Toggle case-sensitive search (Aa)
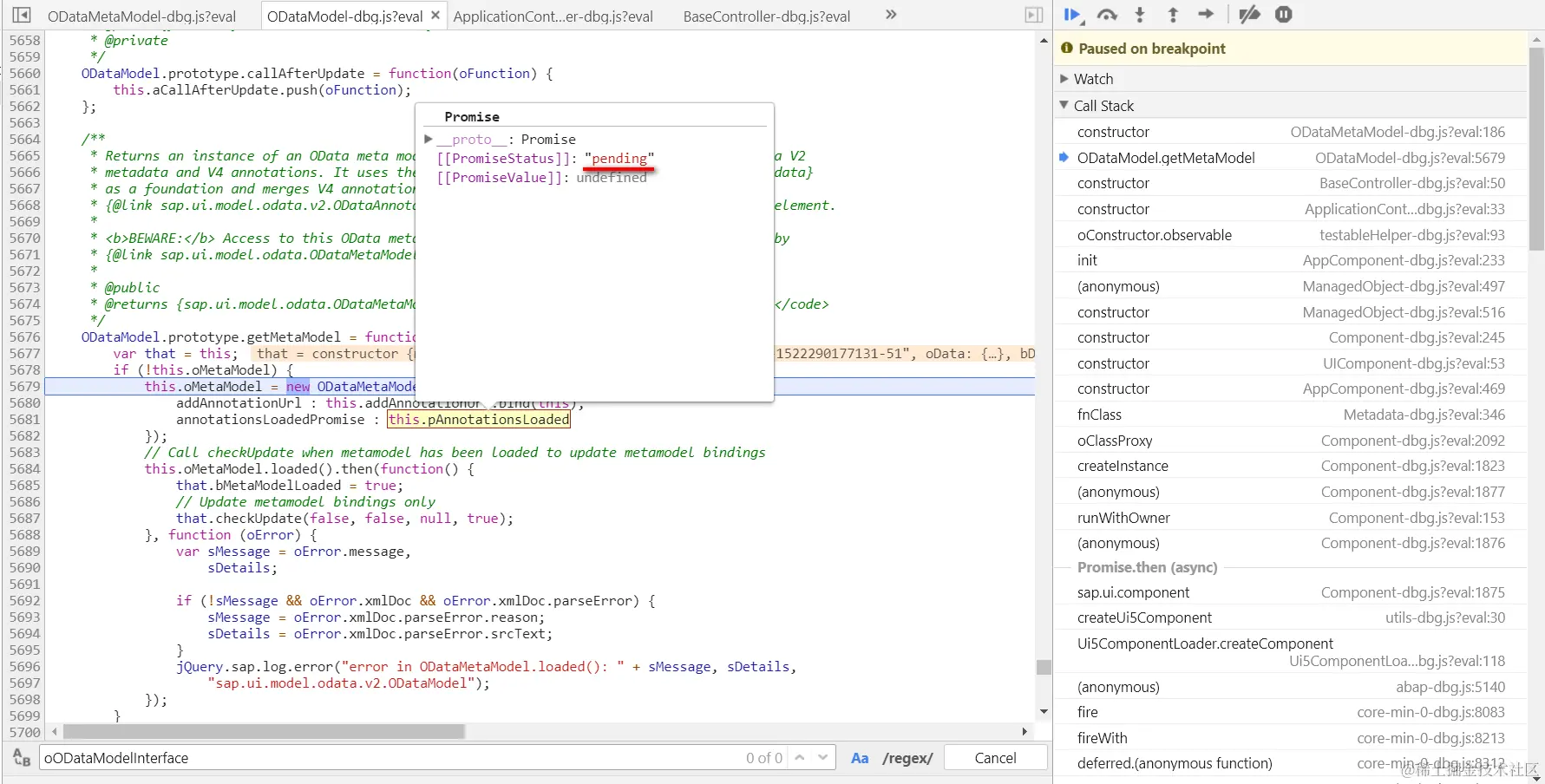Image resolution: width=1545 pixels, height=784 pixels. click(x=860, y=758)
